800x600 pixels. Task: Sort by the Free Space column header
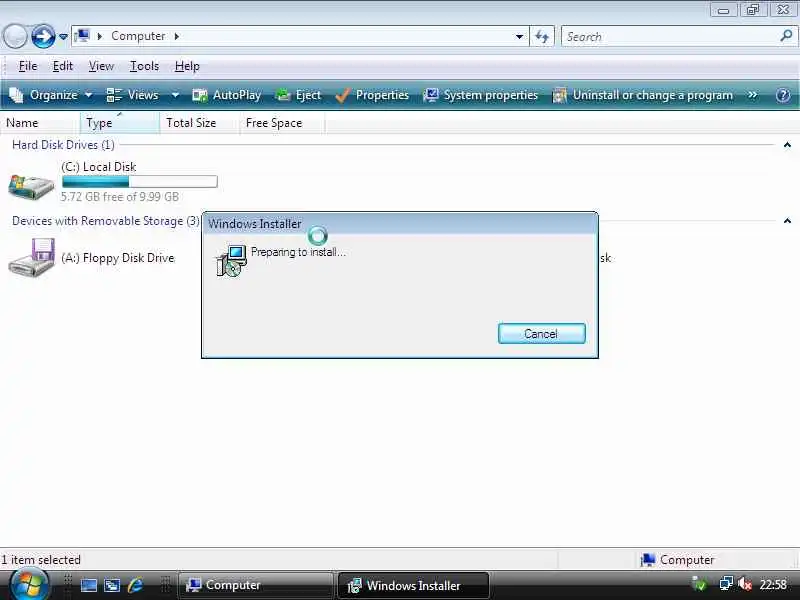point(282,123)
